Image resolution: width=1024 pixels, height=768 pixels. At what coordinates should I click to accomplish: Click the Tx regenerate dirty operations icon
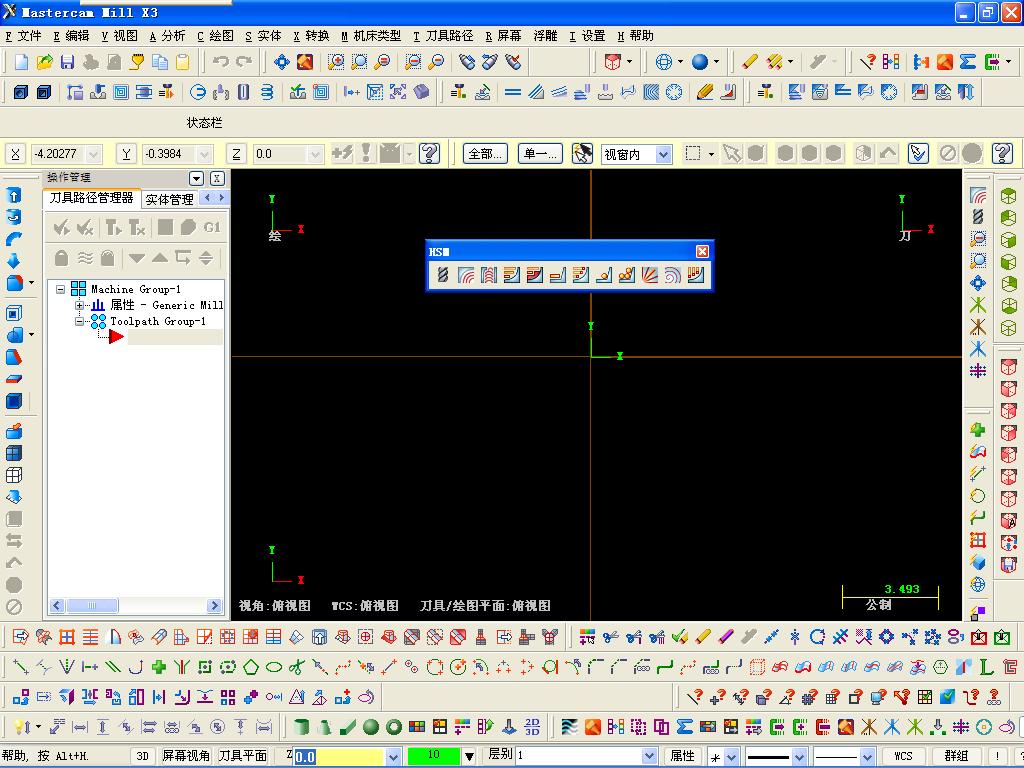pyautogui.click(x=136, y=227)
